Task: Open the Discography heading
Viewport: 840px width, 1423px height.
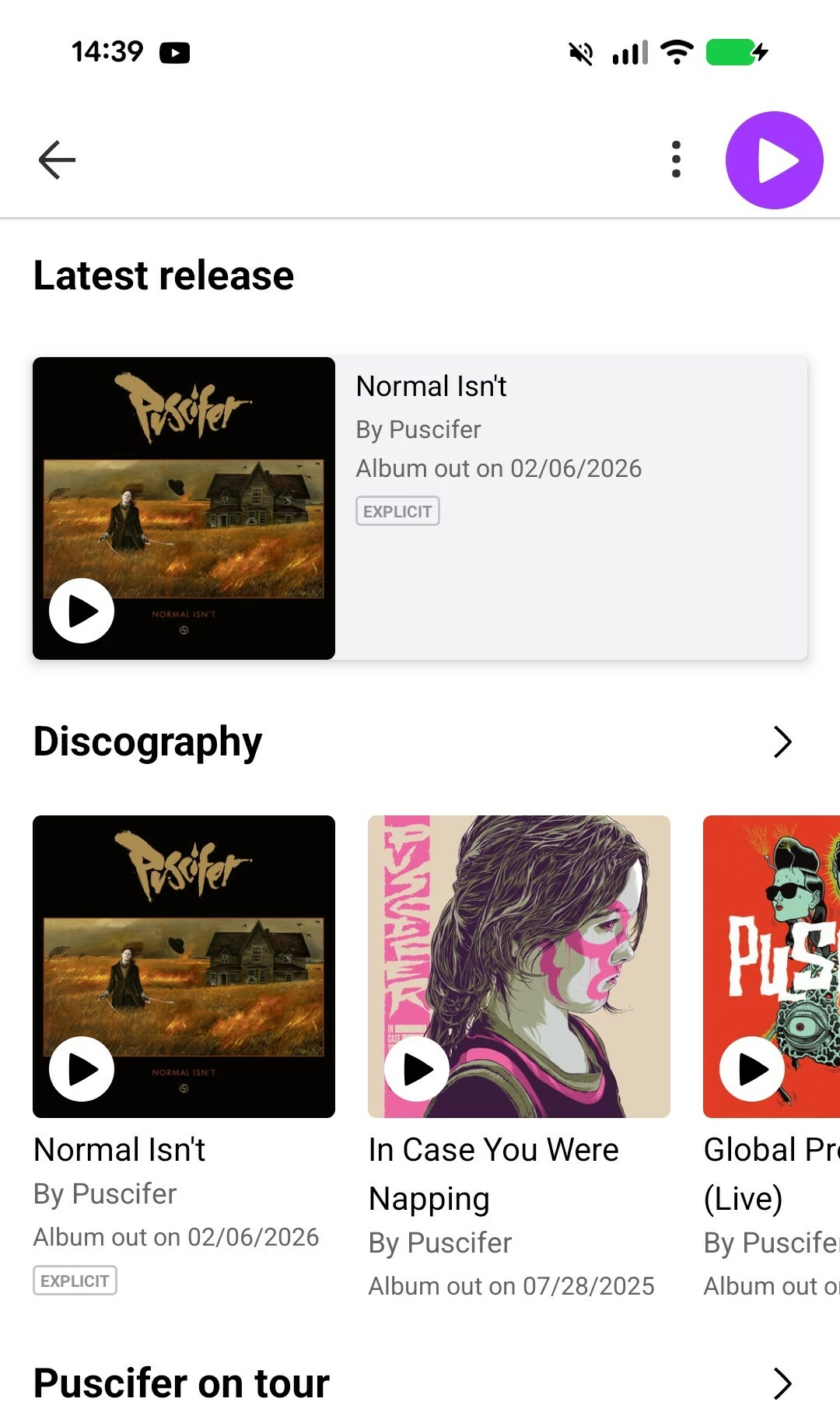Action: point(148,741)
